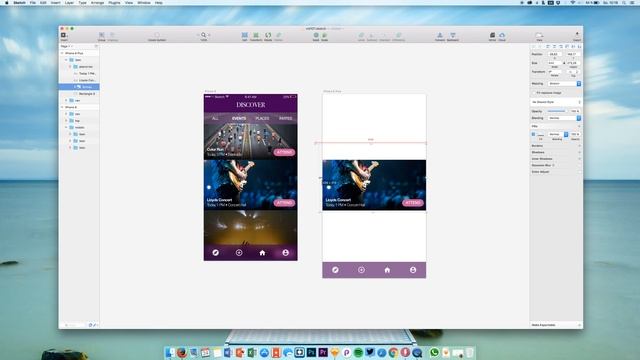Add a new Borders style

pos(579,146)
